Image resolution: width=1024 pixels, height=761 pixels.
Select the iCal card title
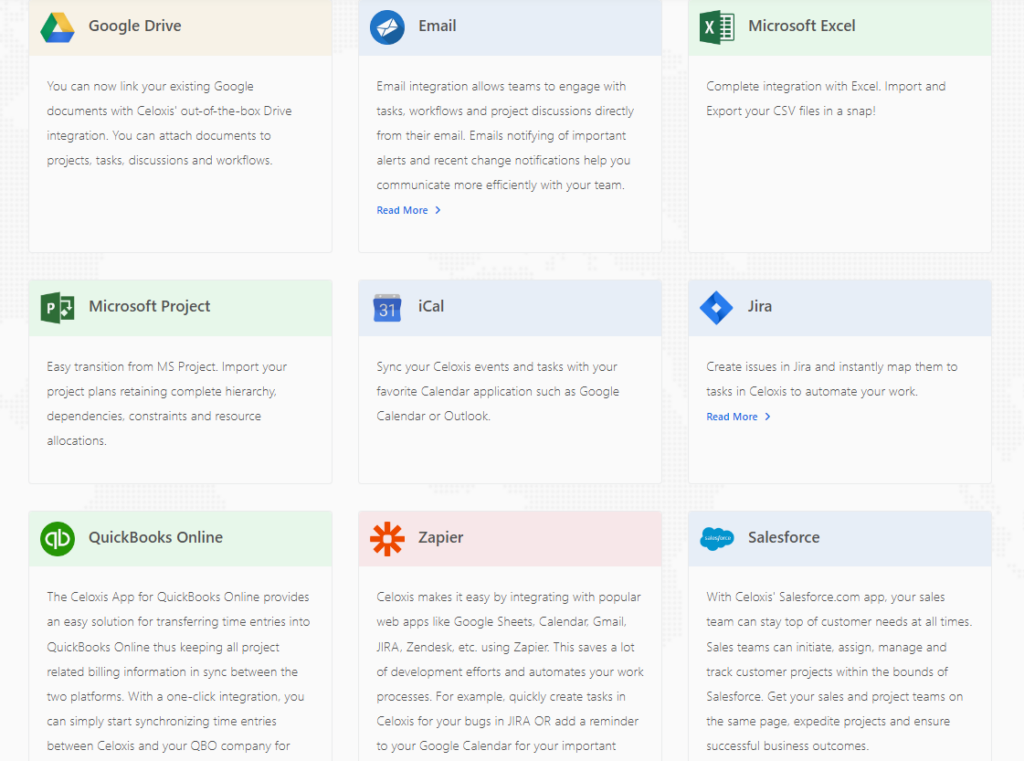tap(431, 306)
